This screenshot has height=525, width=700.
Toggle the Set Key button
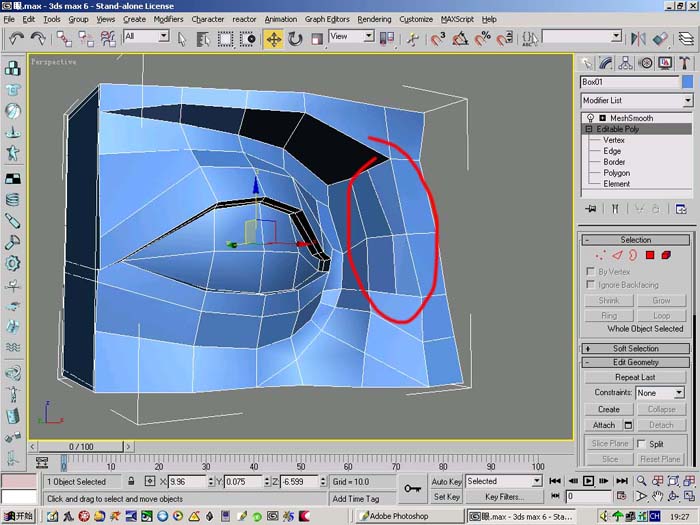coord(446,496)
